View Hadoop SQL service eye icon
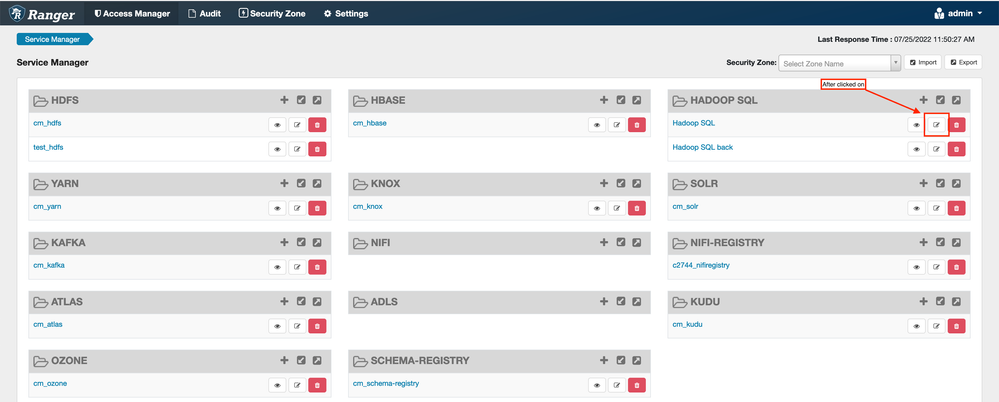999x402 pixels. click(x=916, y=126)
